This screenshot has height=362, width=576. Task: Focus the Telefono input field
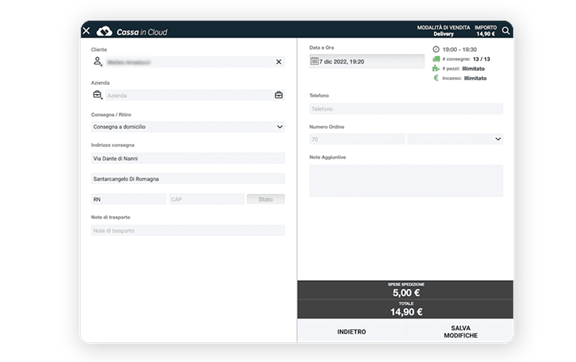(406, 109)
